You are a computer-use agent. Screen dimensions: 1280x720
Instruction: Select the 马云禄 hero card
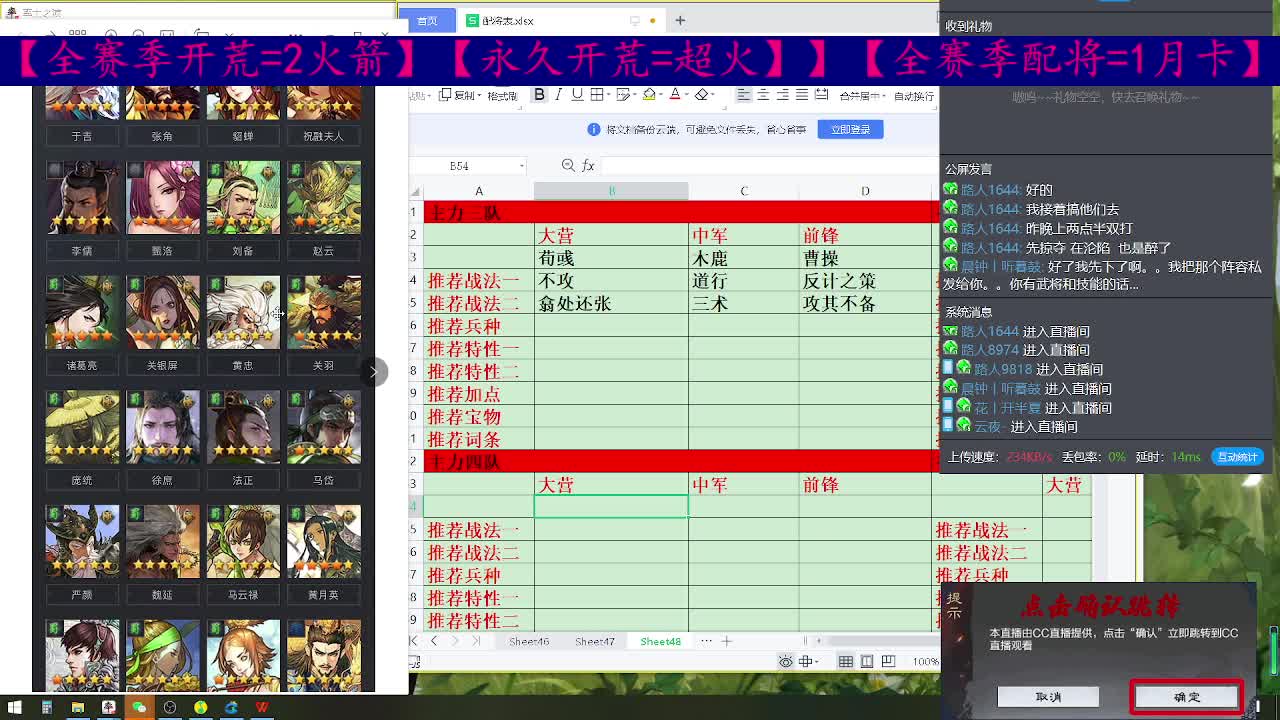click(243, 553)
